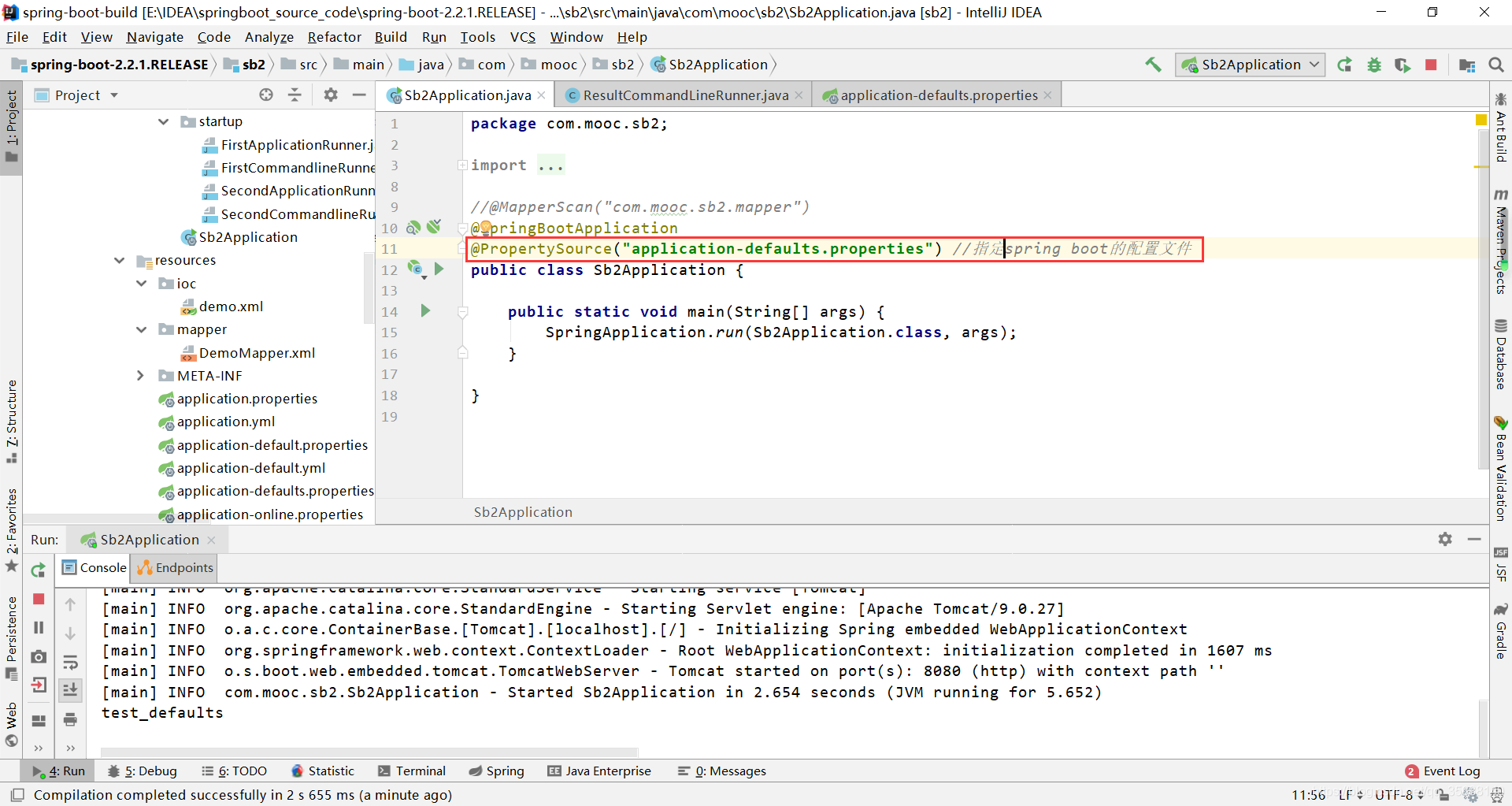The image size is (1512, 806).
Task: Select FirstApplicationRunner file in the tree
Action: [x=289, y=144]
